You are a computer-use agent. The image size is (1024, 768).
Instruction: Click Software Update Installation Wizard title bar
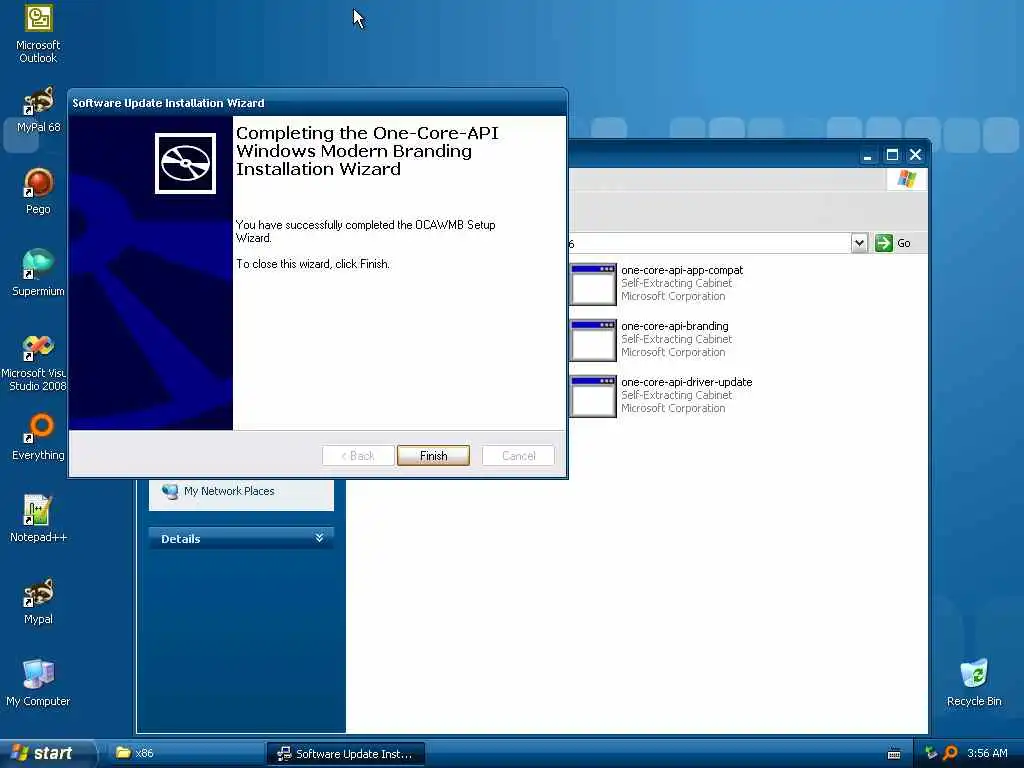click(317, 103)
